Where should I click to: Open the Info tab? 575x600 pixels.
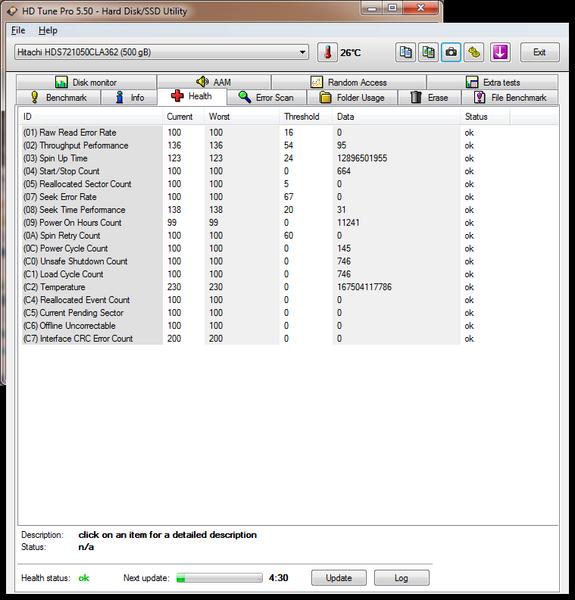129,98
